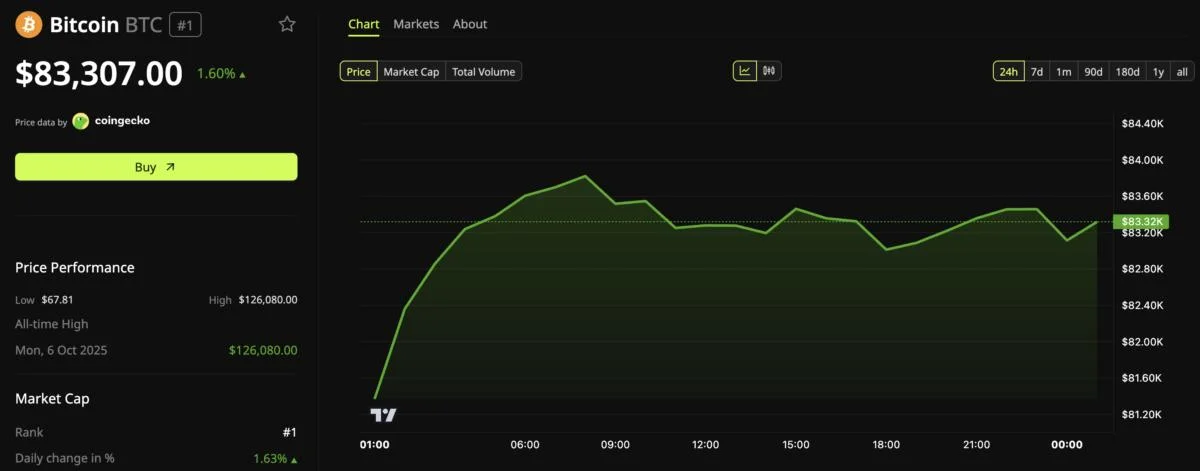
Task: Click the Buy button
Action: [x=156, y=167]
